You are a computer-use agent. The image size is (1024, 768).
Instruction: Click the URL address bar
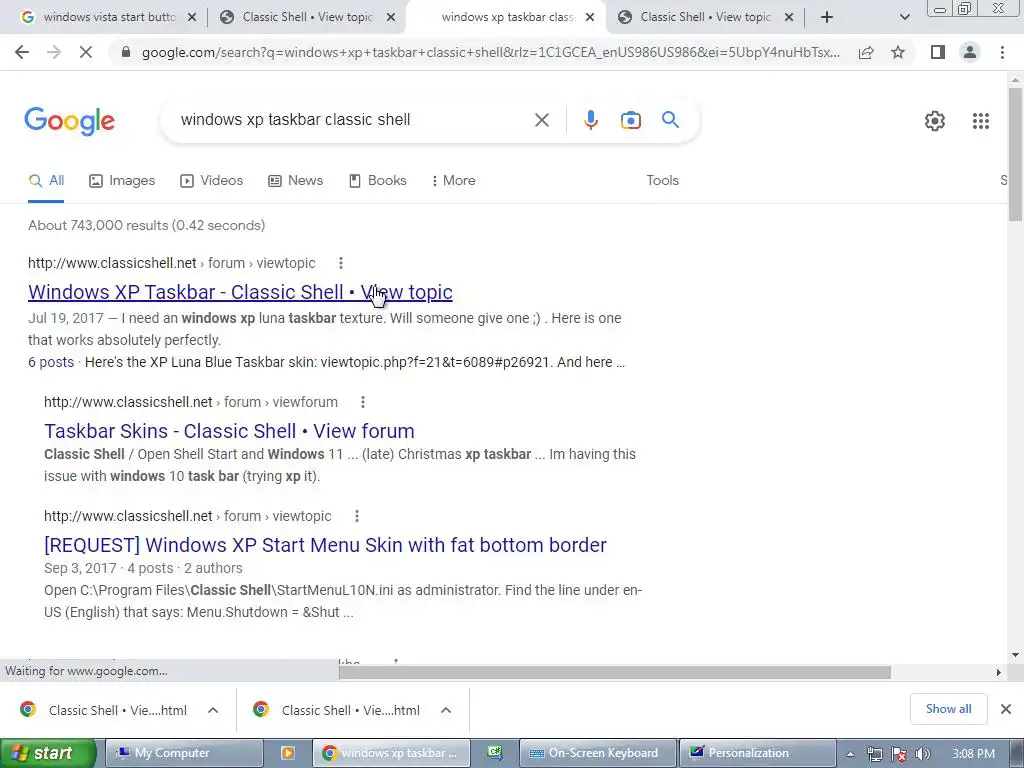click(x=490, y=52)
